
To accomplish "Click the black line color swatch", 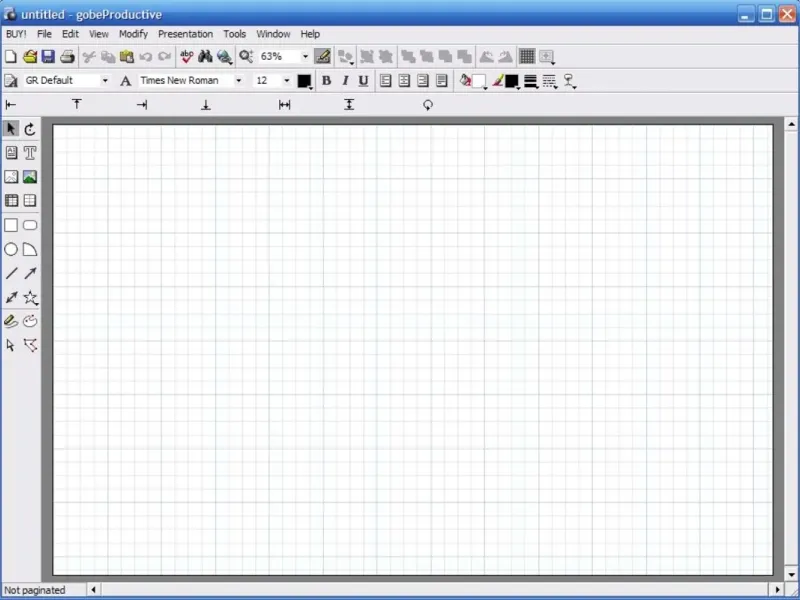I will pos(512,81).
